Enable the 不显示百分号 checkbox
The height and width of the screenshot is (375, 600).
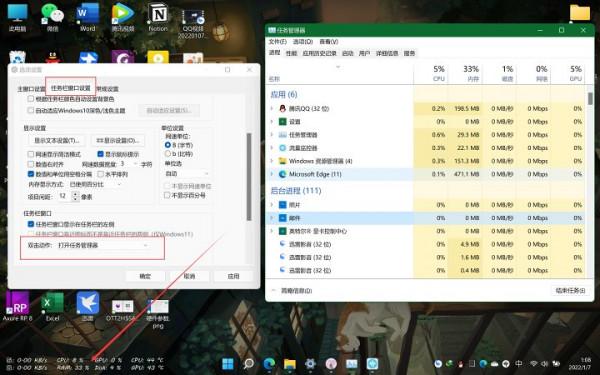(x=167, y=195)
